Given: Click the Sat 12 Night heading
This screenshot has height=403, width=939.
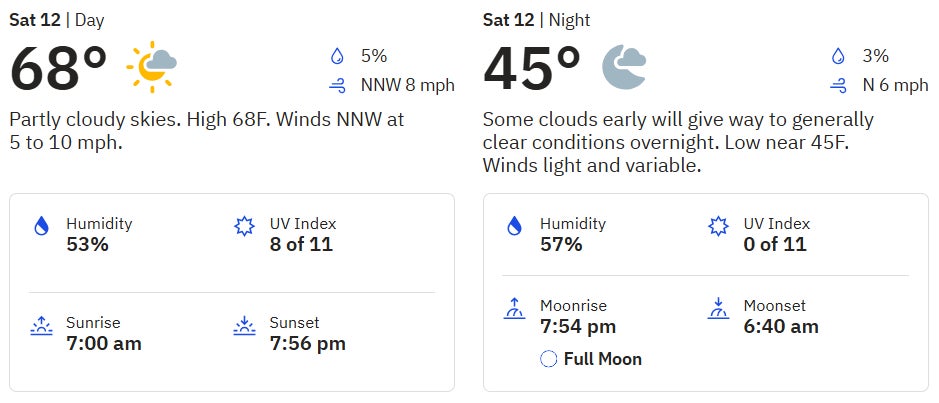Looking at the screenshot, I should (534, 20).
